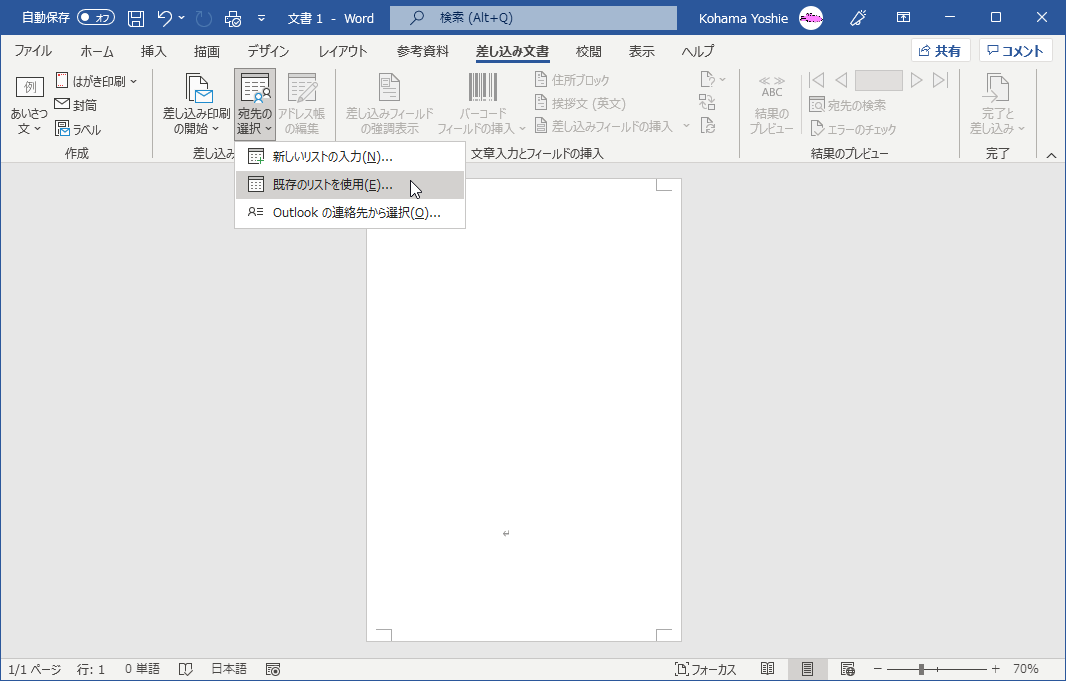This screenshot has height=681, width=1066.
Task: Click the コメント button
Action: point(1016,50)
